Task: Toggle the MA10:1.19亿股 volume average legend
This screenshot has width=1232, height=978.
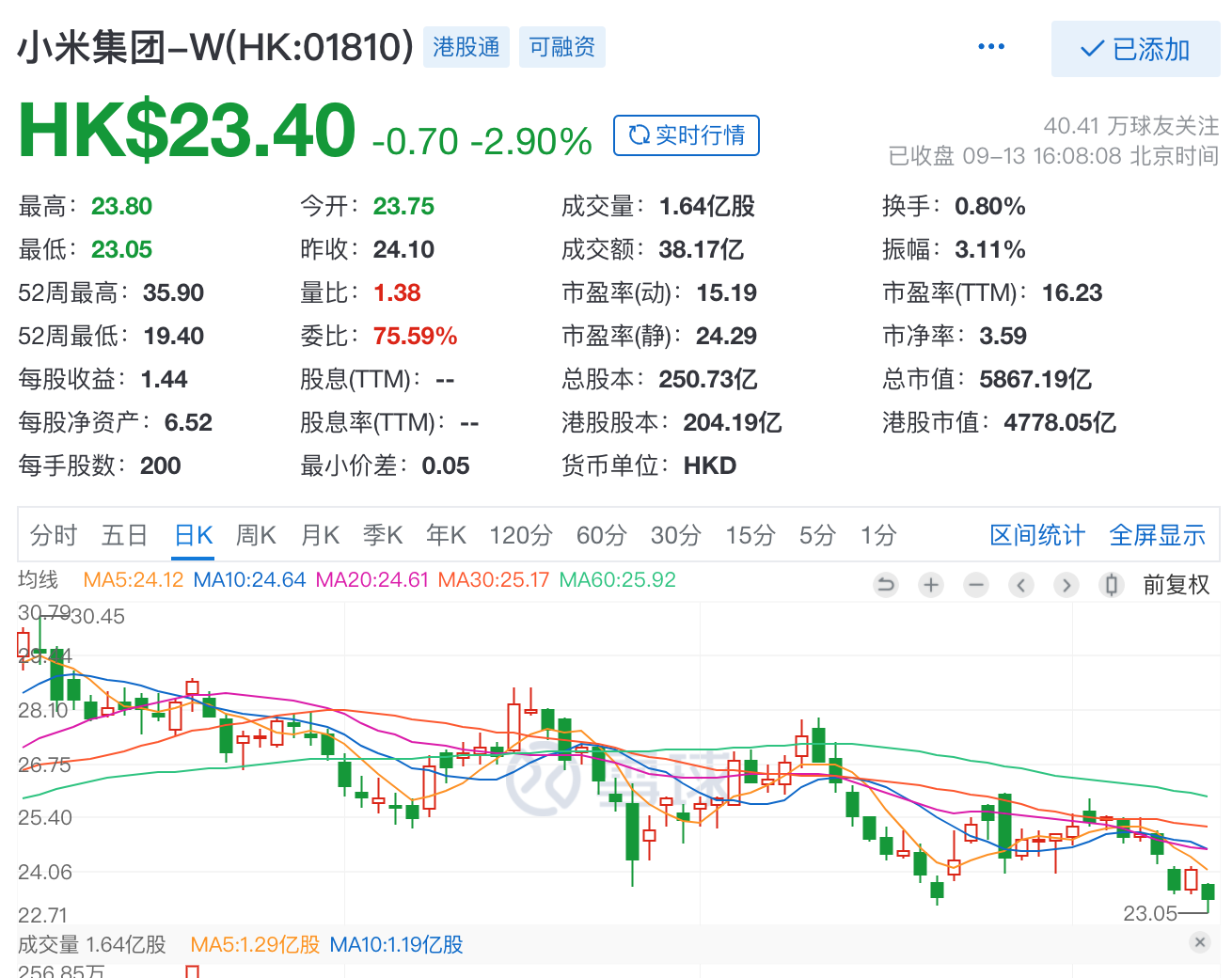Action: (x=395, y=945)
